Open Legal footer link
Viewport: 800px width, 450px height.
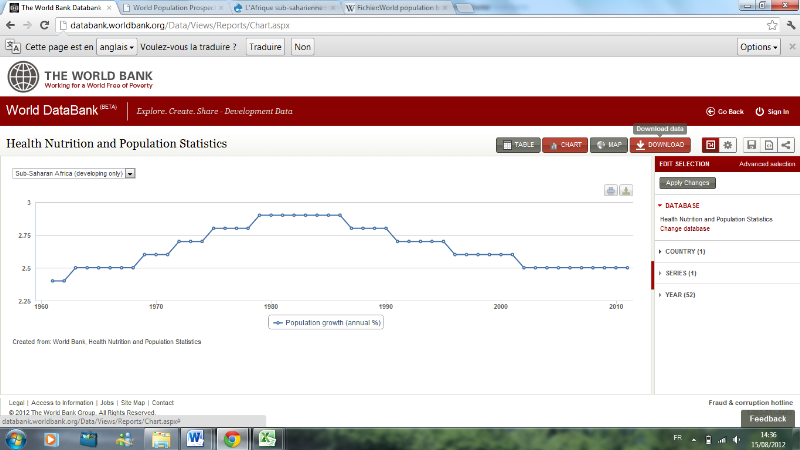[16, 403]
